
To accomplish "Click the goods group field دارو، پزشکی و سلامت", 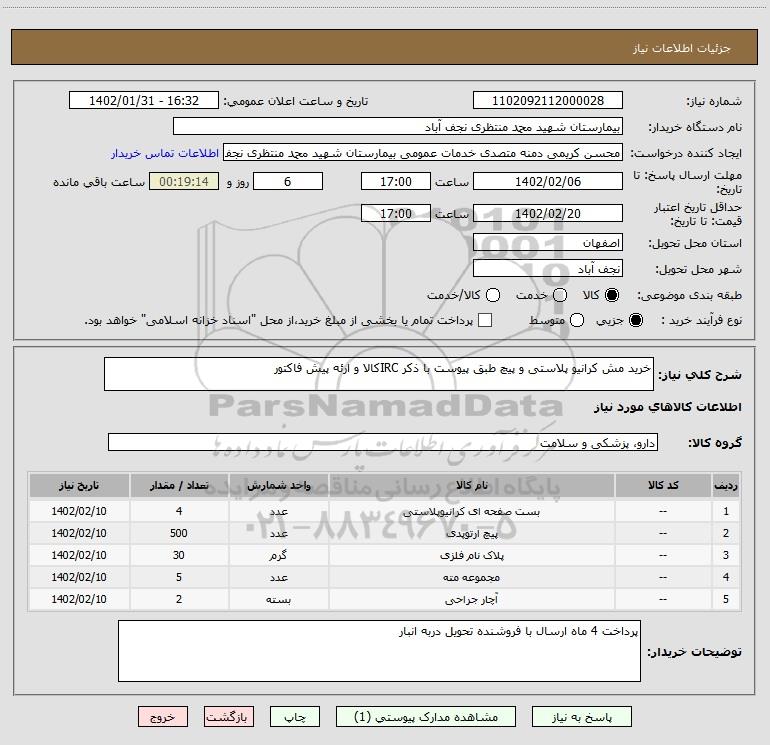I will (x=383, y=442).
